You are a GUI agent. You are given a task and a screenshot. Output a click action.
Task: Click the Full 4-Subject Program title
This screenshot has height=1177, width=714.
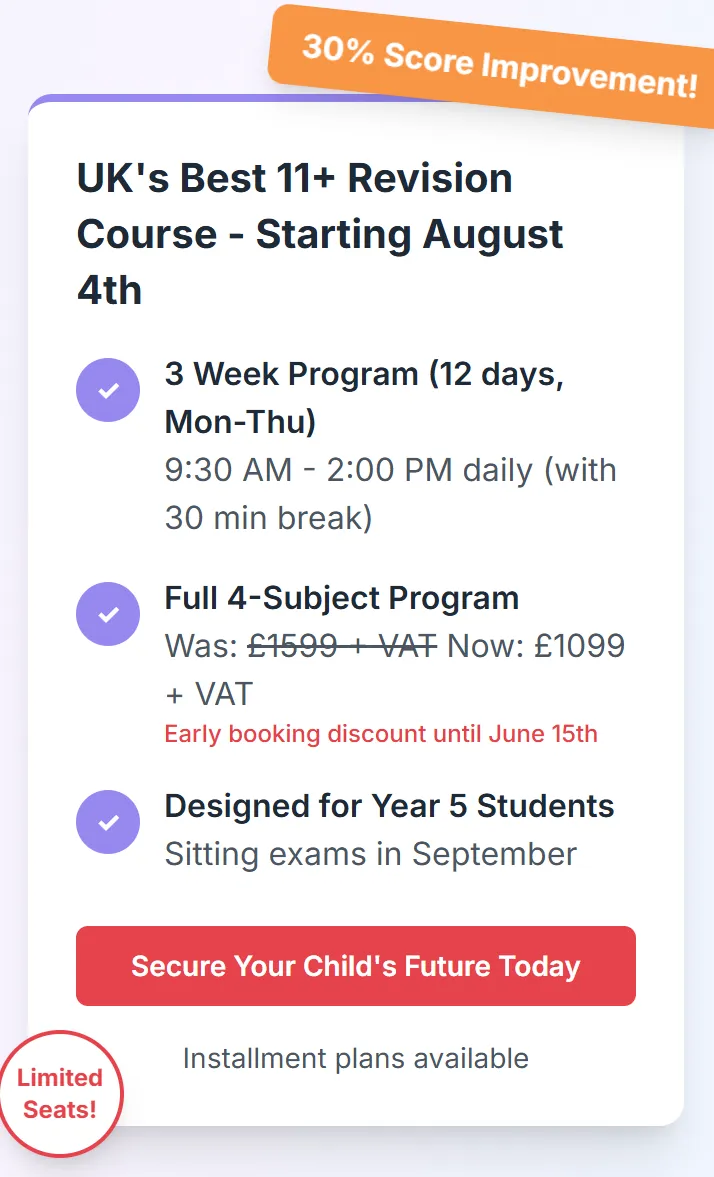(342, 598)
